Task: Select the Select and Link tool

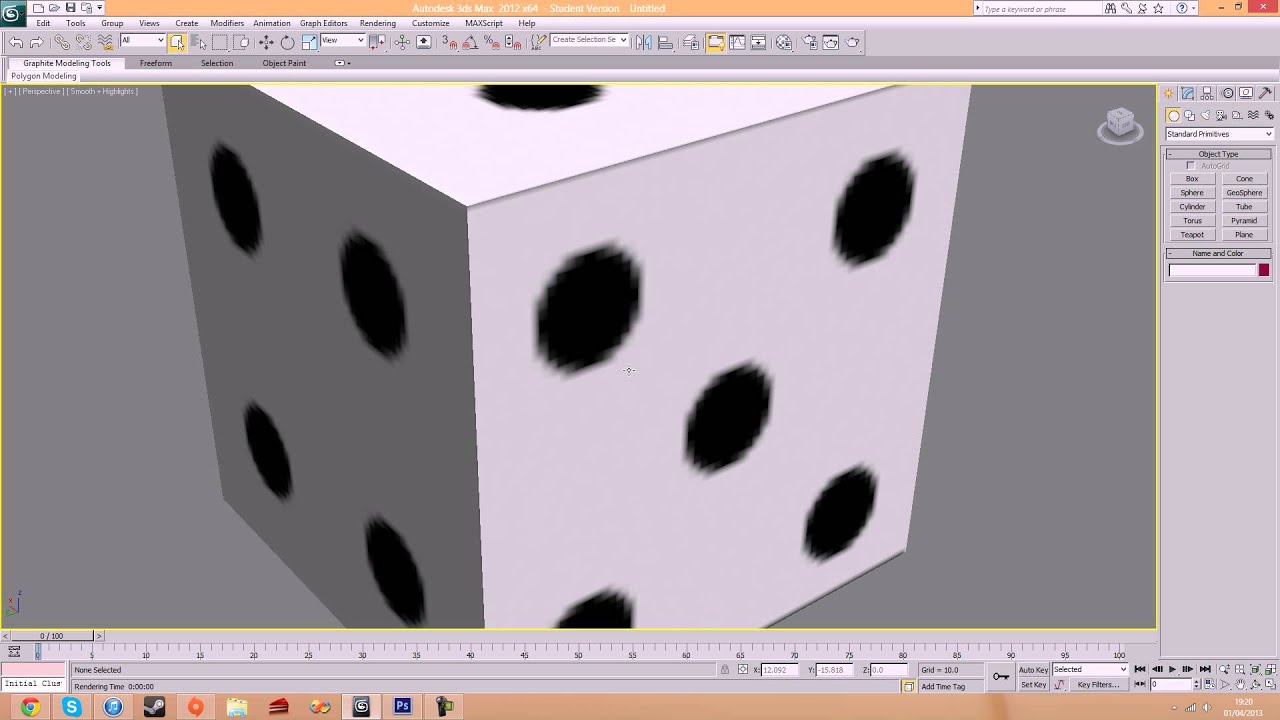Action: click(x=61, y=42)
